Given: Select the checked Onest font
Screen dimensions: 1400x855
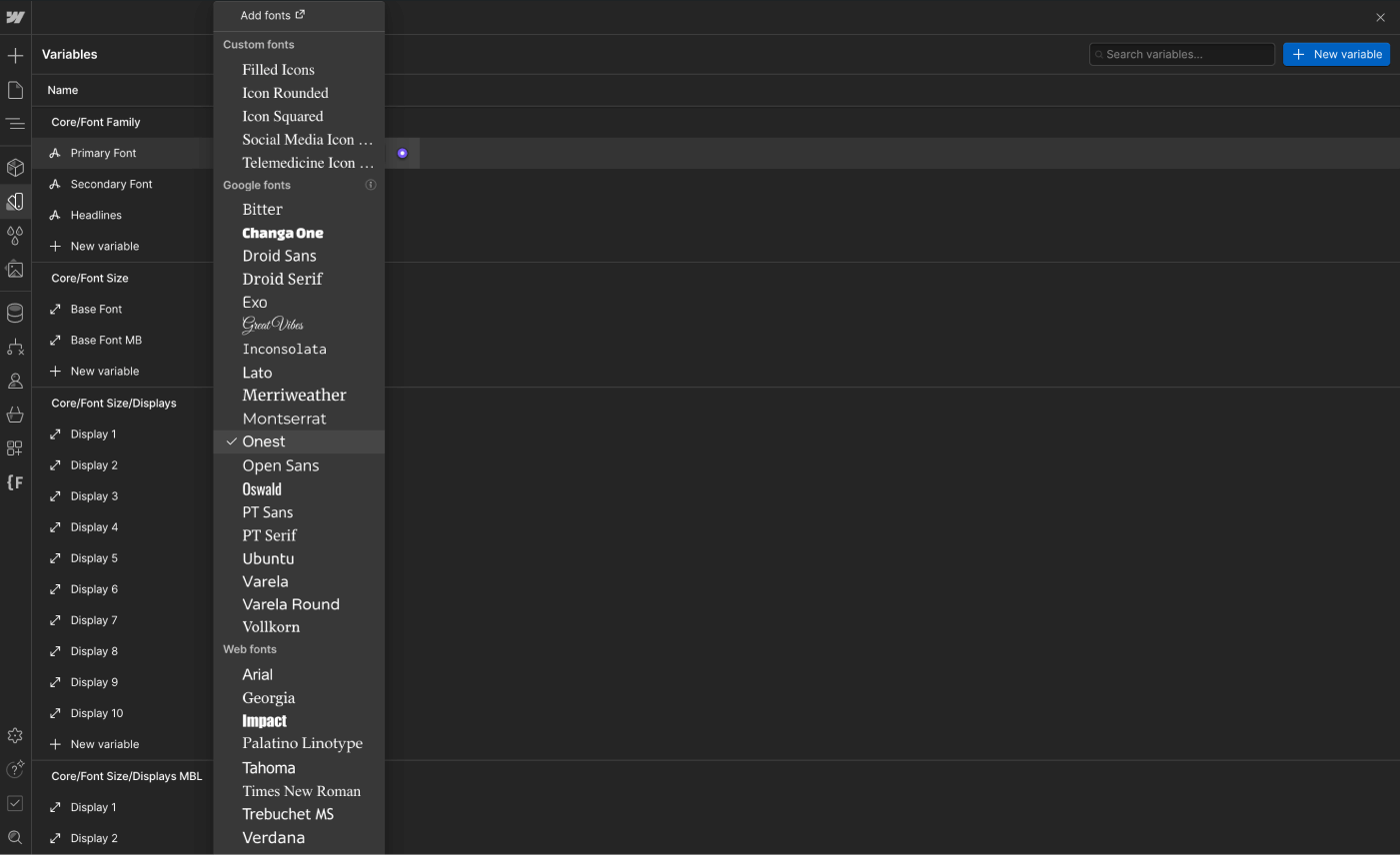Looking at the screenshot, I should coord(299,441).
